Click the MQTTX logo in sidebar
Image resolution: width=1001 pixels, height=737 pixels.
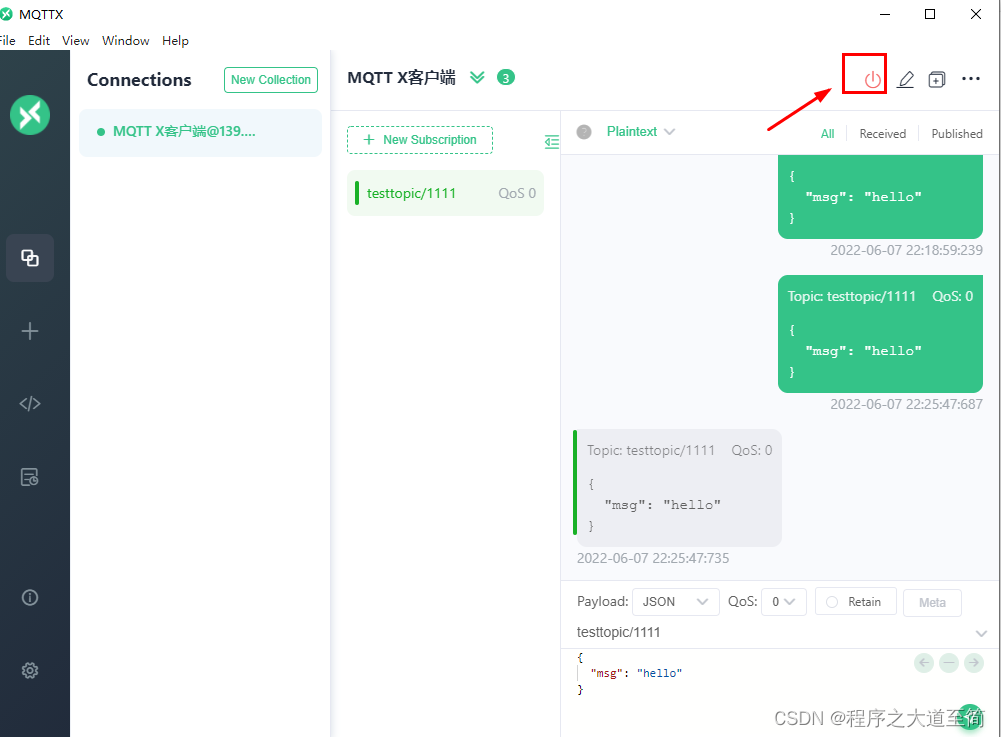[30, 115]
